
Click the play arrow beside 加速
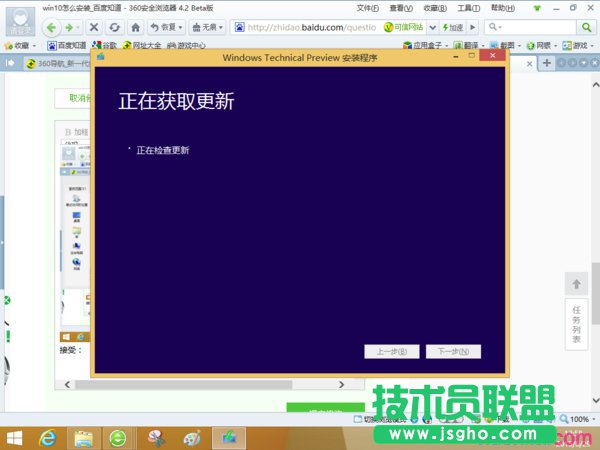pos(473,28)
